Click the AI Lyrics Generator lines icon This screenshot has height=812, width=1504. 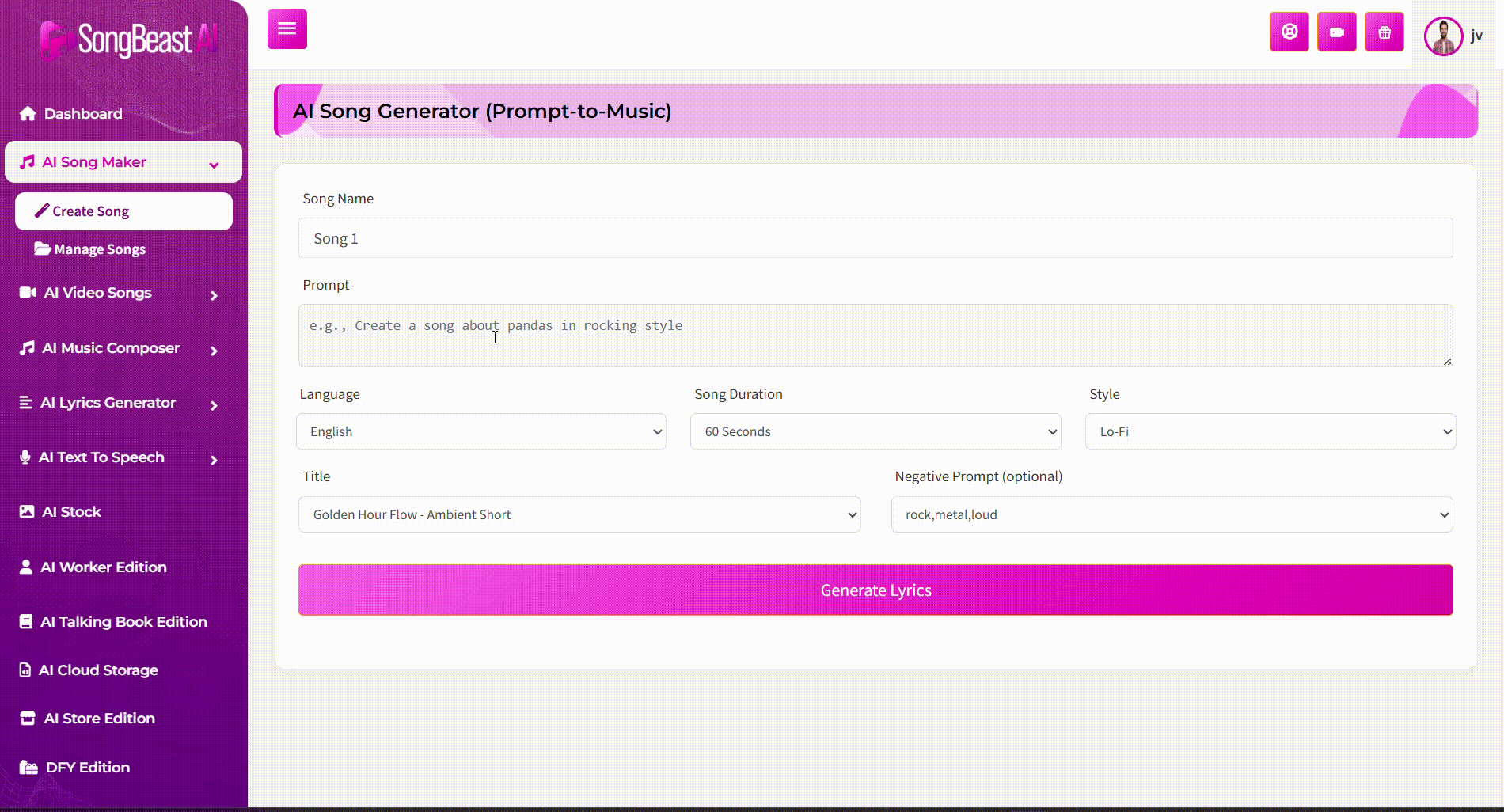click(26, 402)
